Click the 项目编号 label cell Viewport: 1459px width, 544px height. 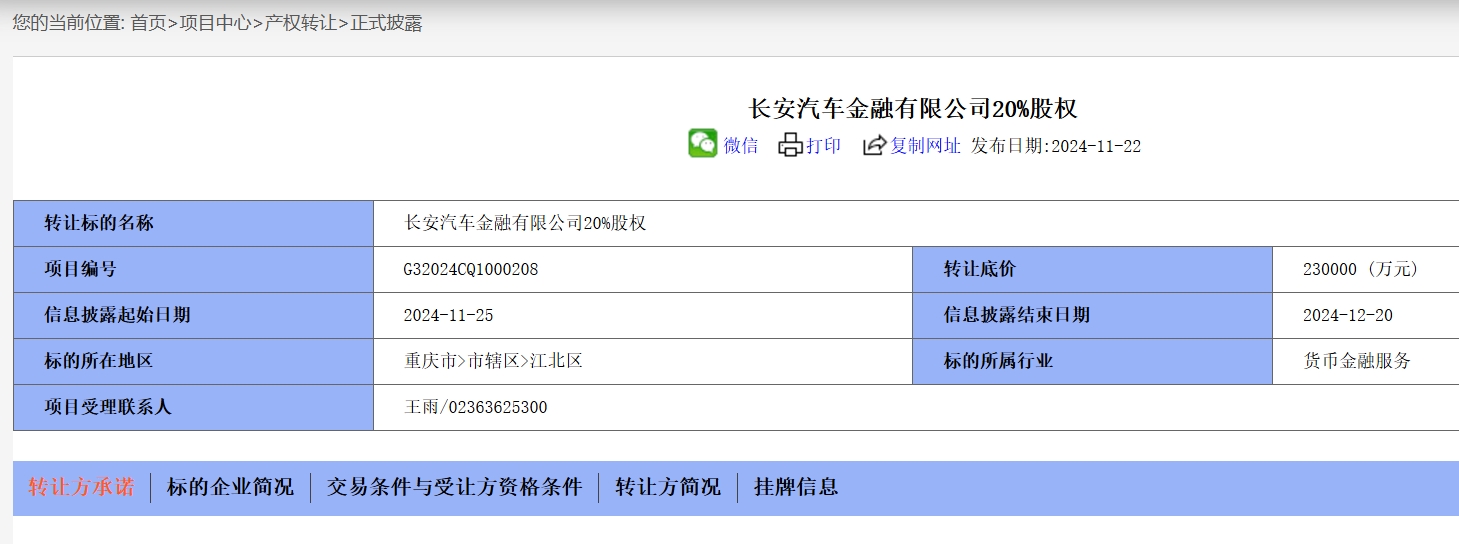pyautogui.click(x=193, y=269)
